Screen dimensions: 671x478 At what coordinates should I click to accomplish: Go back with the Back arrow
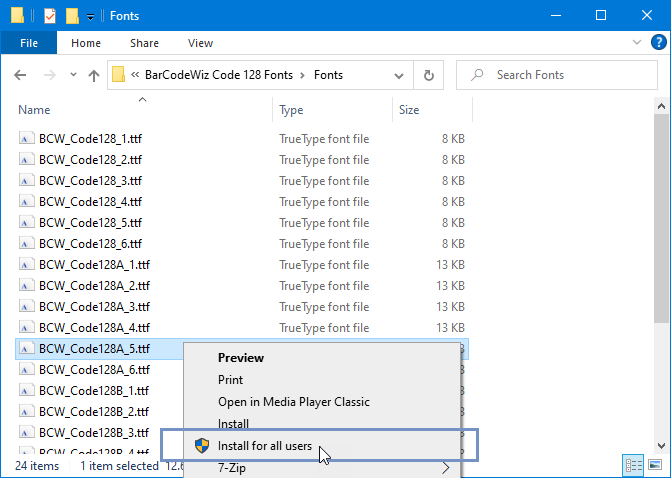coord(20,75)
